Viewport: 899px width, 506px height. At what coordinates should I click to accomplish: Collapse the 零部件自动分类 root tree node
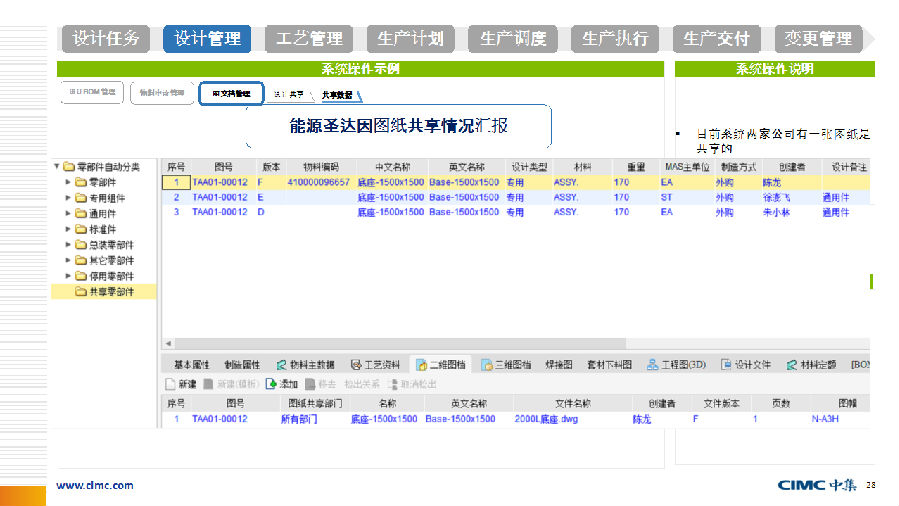click(57, 167)
